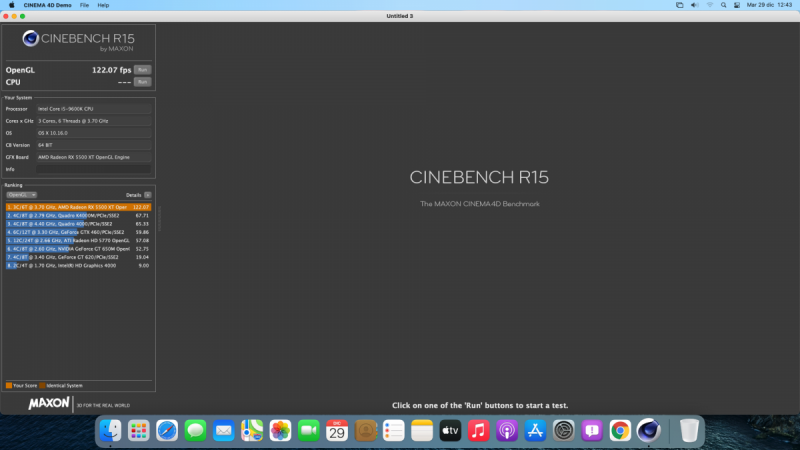The image size is (800, 450).
Task: Open the Help menu
Action: pos(103,5)
